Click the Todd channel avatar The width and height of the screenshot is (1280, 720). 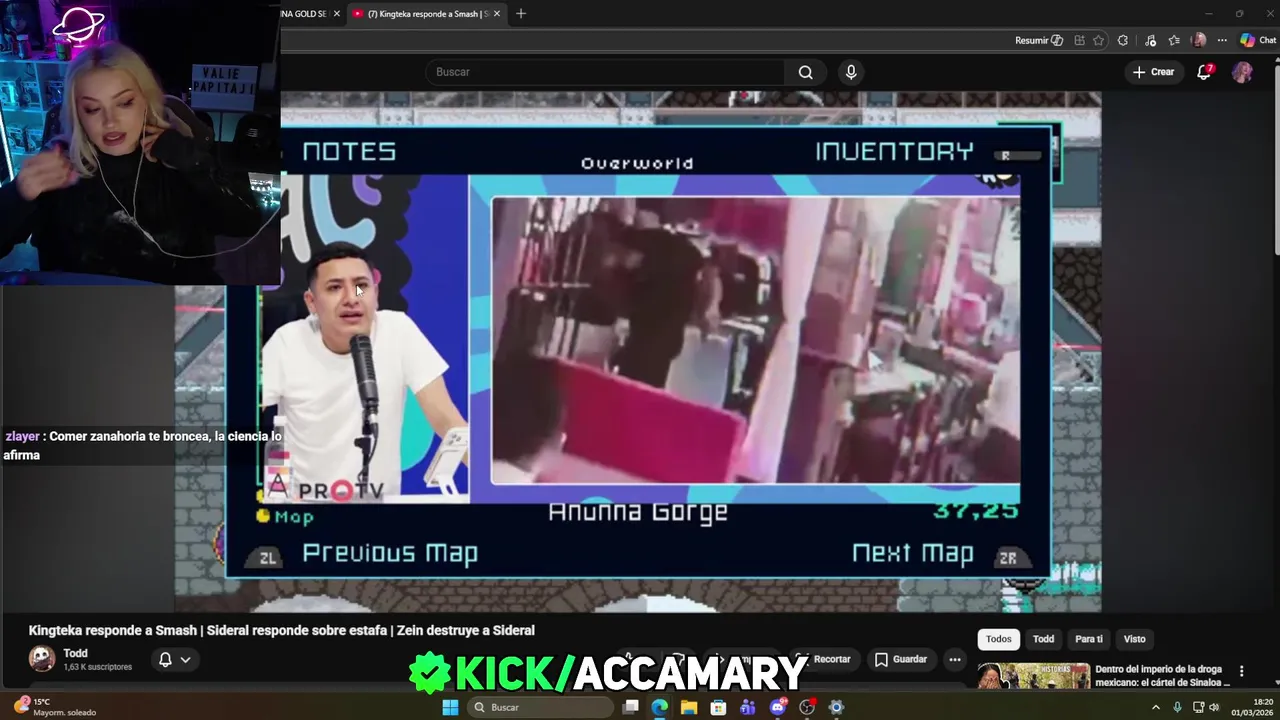[x=42, y=658]
